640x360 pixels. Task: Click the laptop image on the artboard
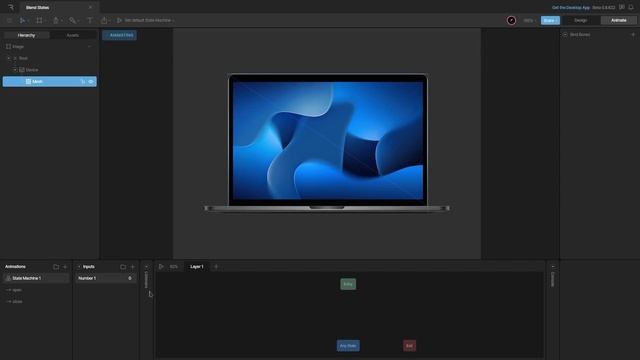(327, 143)
